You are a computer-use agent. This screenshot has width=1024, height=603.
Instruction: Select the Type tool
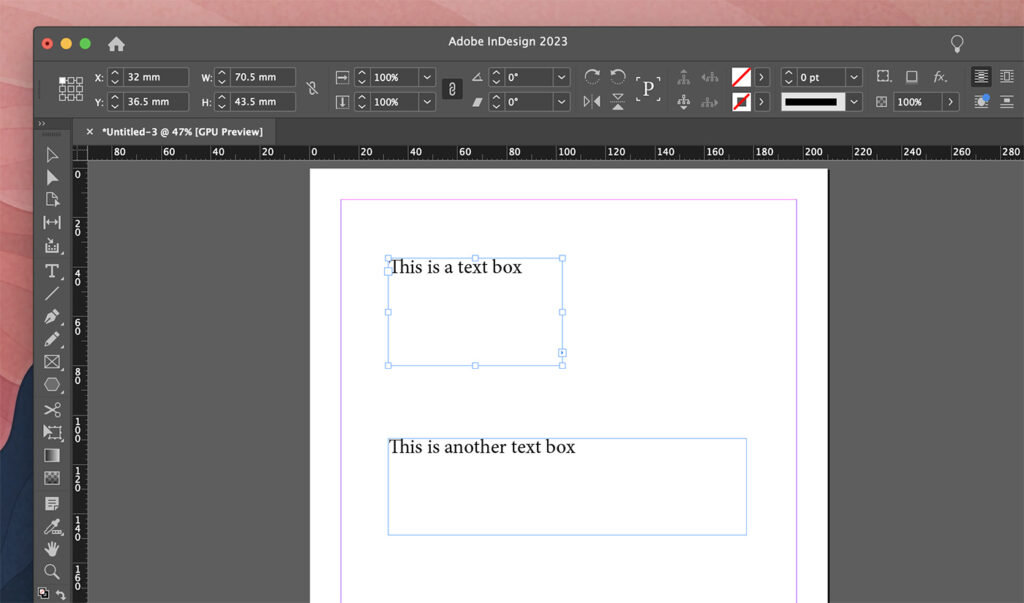pyautogui.click(x=53, y=272)
